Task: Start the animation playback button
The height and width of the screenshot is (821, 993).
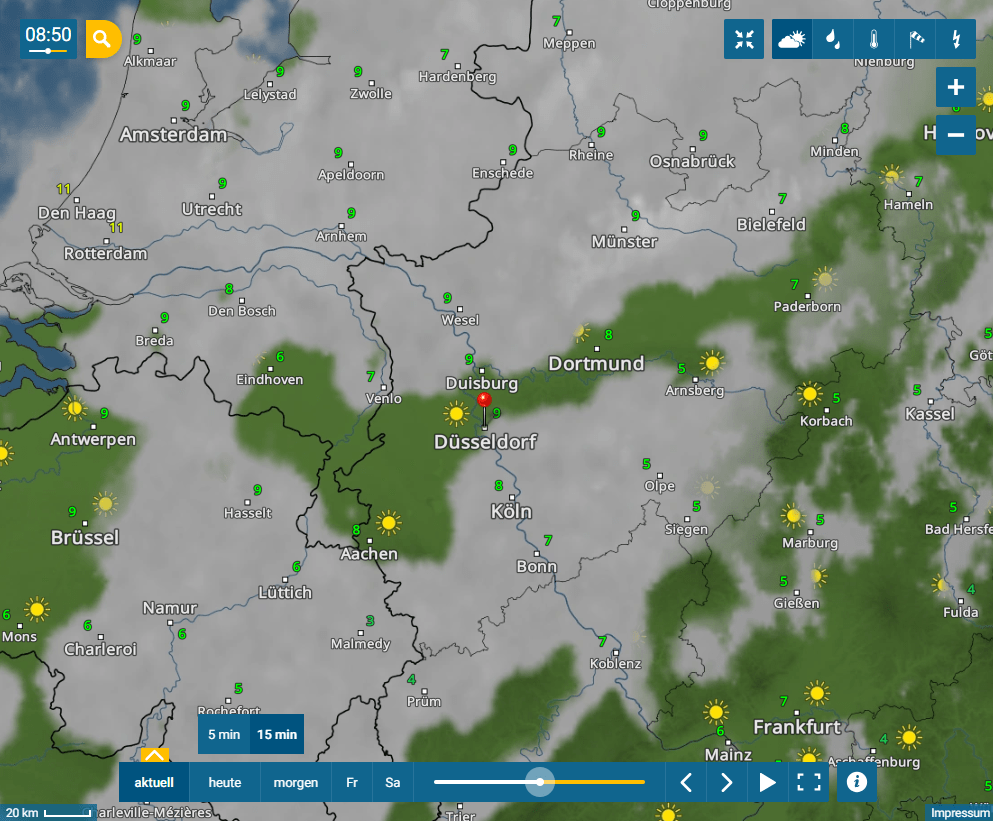Action: coord(767,783)
